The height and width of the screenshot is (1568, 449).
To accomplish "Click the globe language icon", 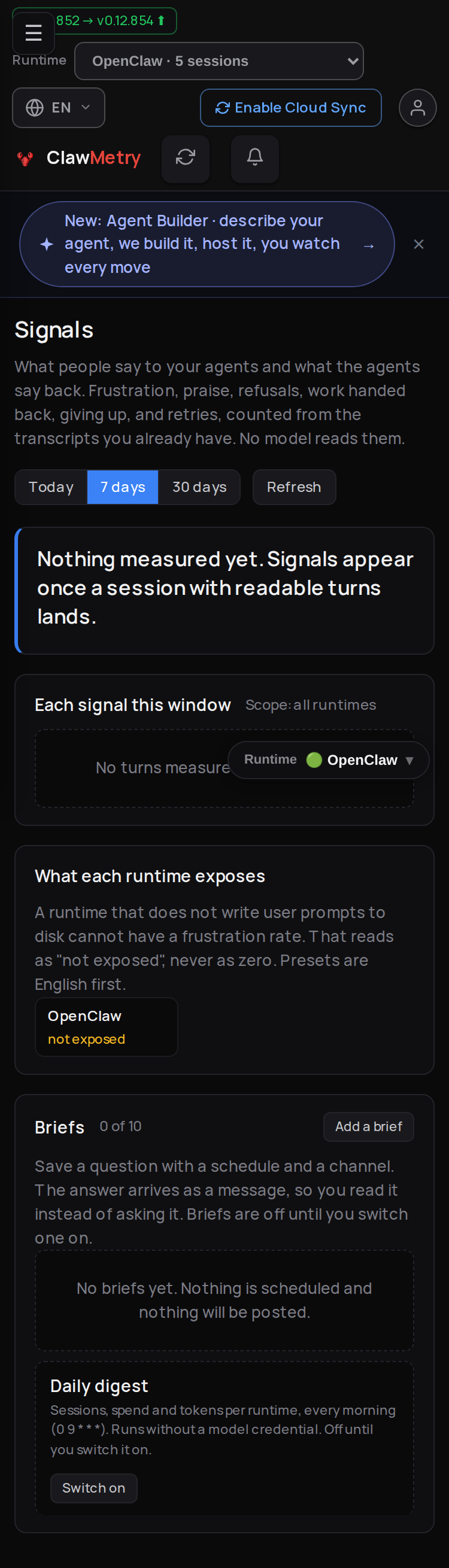I will 35,108.
